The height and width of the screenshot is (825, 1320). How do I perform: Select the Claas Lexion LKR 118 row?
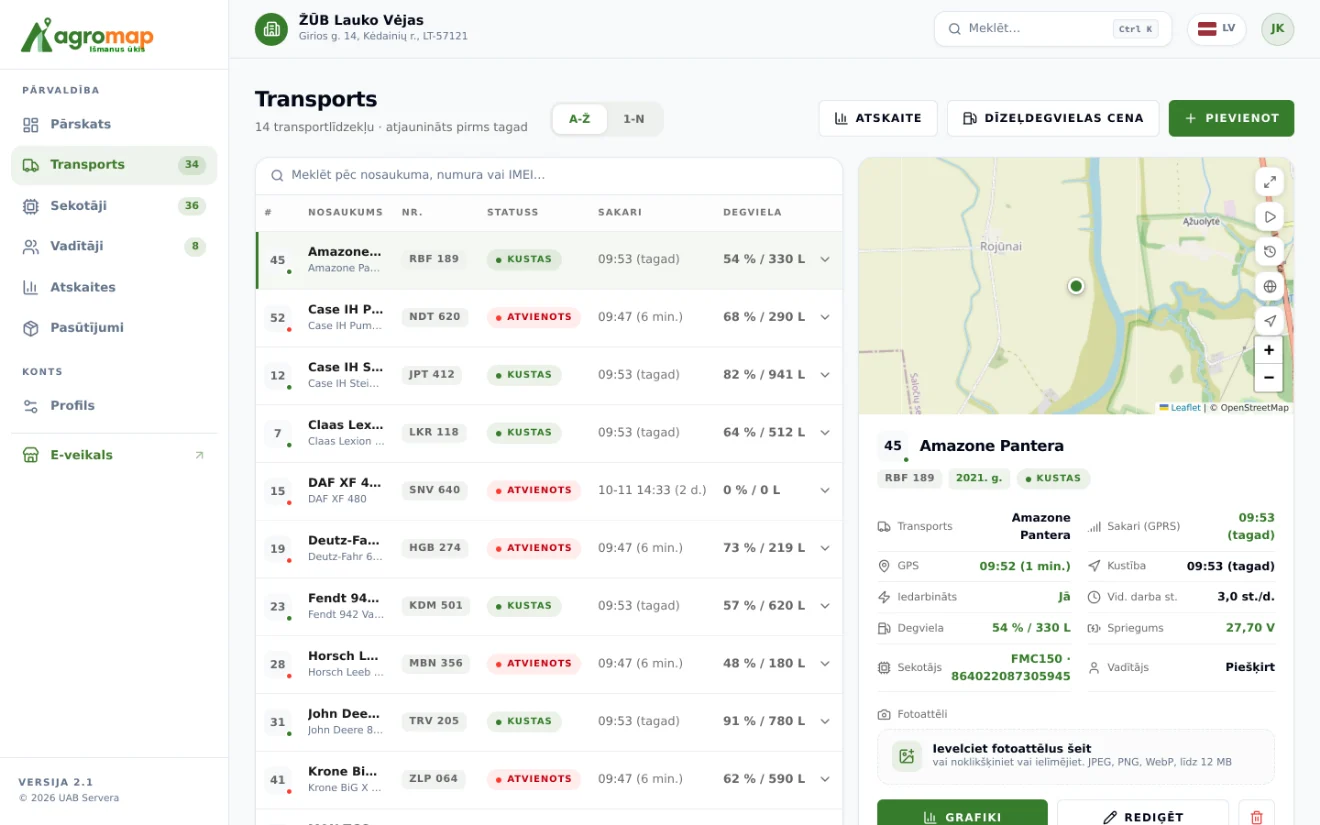[549, 433]
